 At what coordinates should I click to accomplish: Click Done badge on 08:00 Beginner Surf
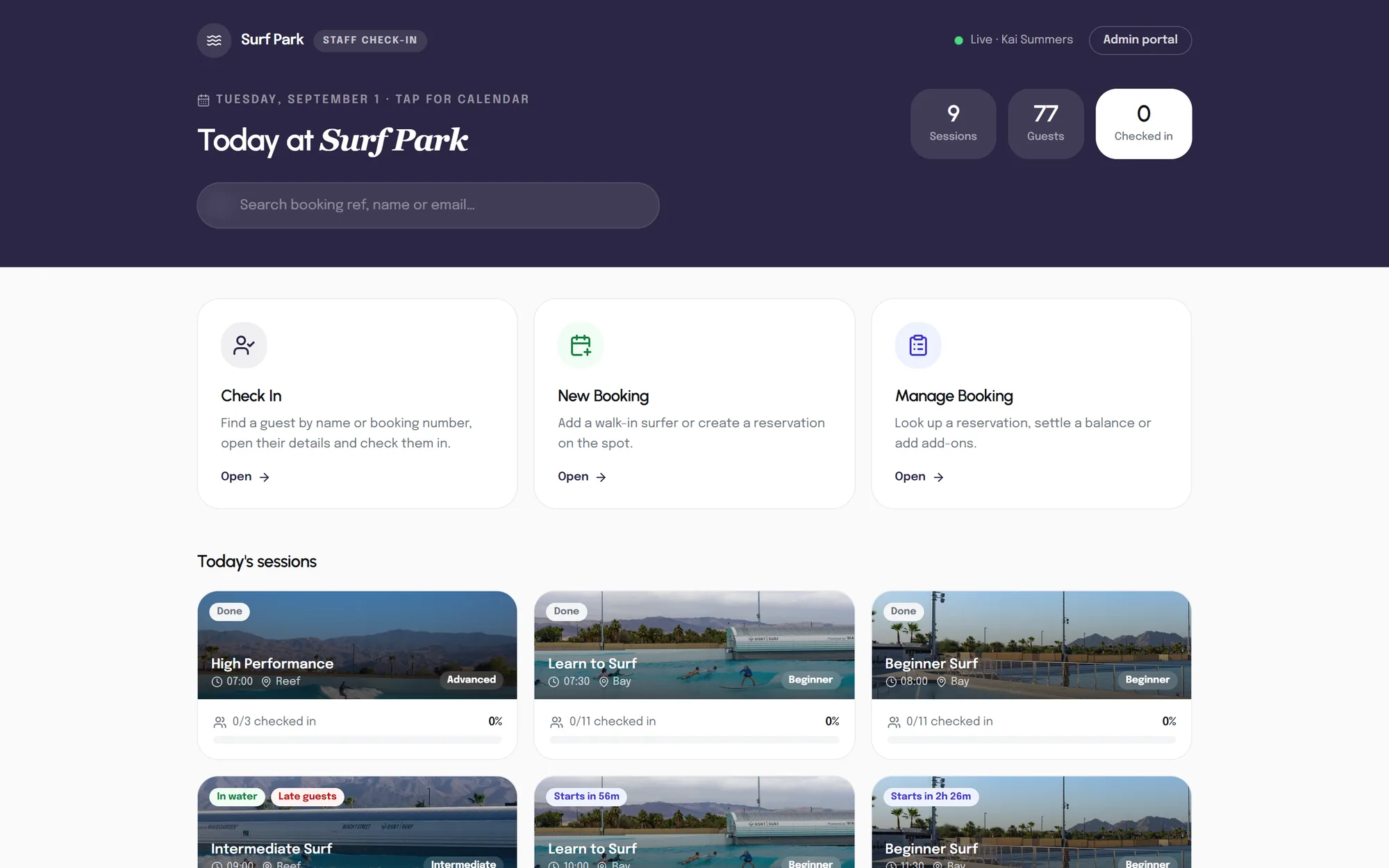[x=903, y=612]
